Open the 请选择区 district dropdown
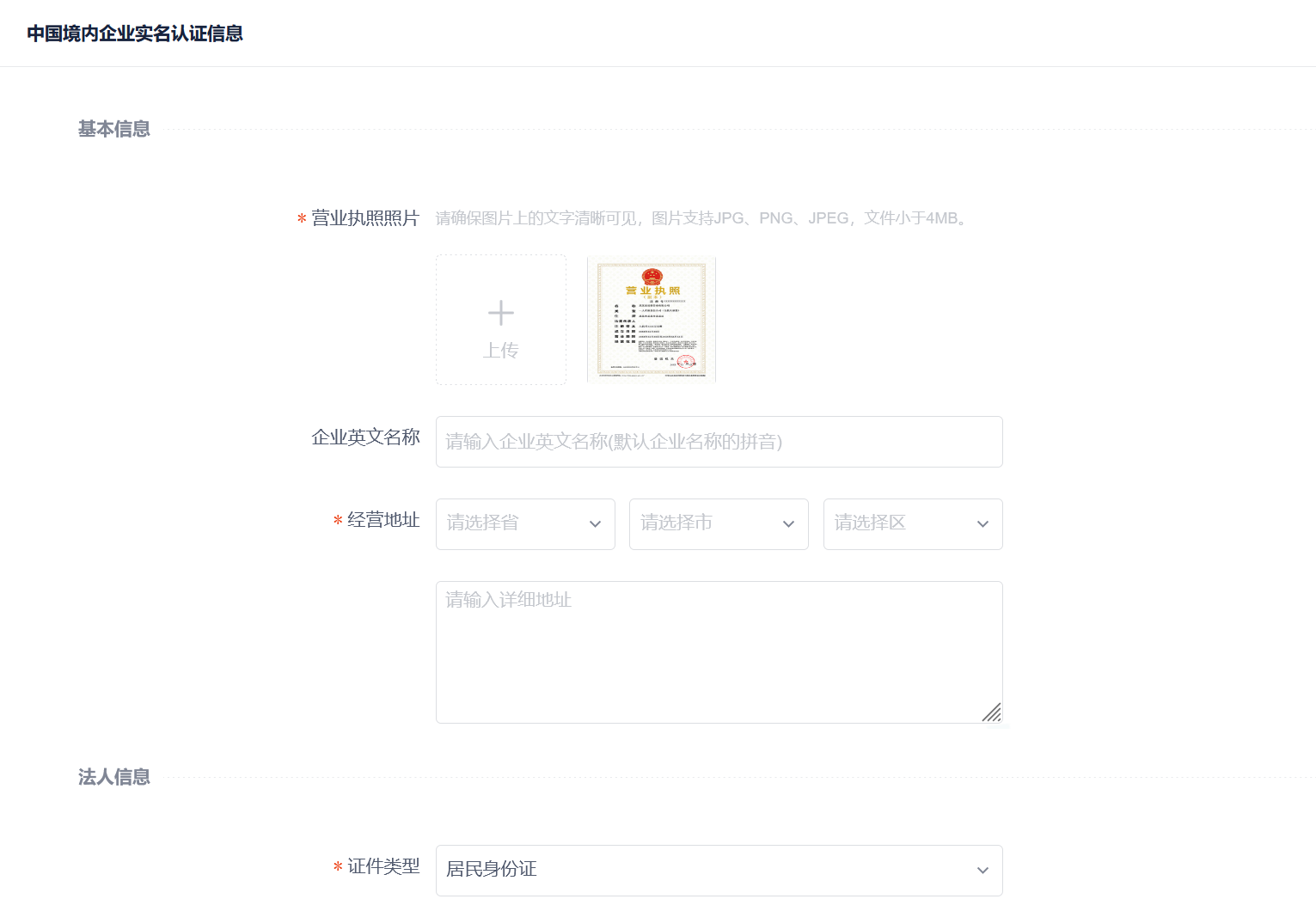This screenshot has height=899, width=1316. tap(903, 523)
